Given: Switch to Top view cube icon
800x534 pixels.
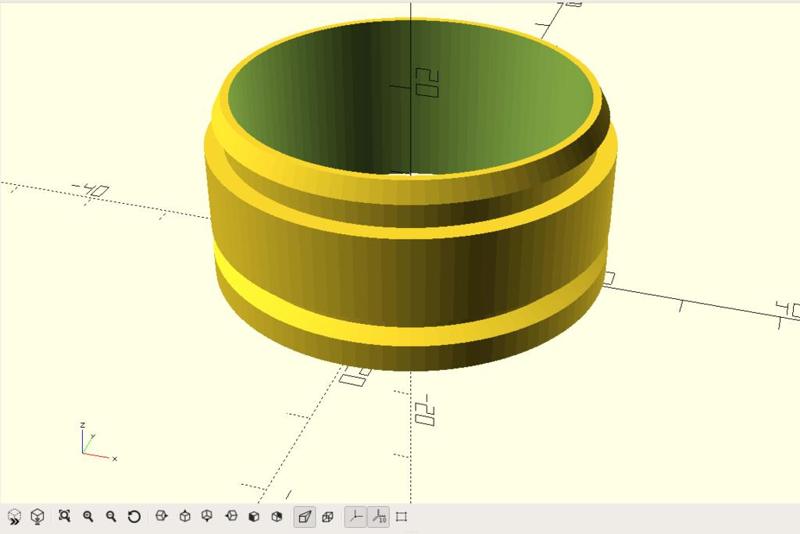Looking at the screenshot, I should pyautogui.click(x=185, y=516).
